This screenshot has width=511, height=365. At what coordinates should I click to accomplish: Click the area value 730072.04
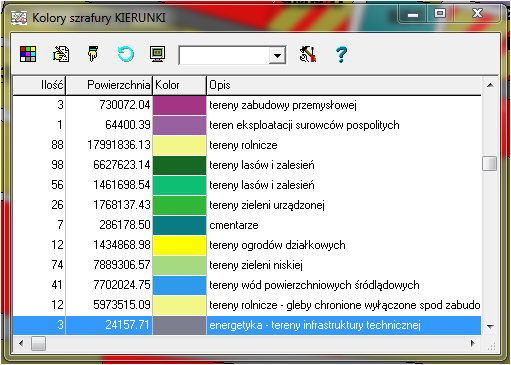(x=125, y=105)
